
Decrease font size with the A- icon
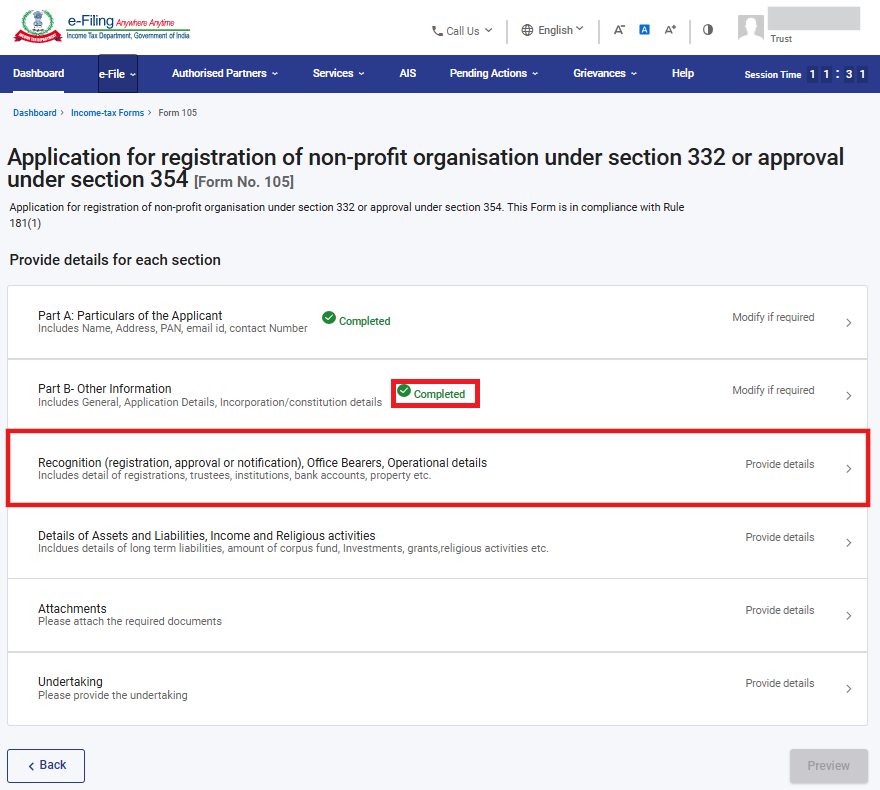click(619, 30)
